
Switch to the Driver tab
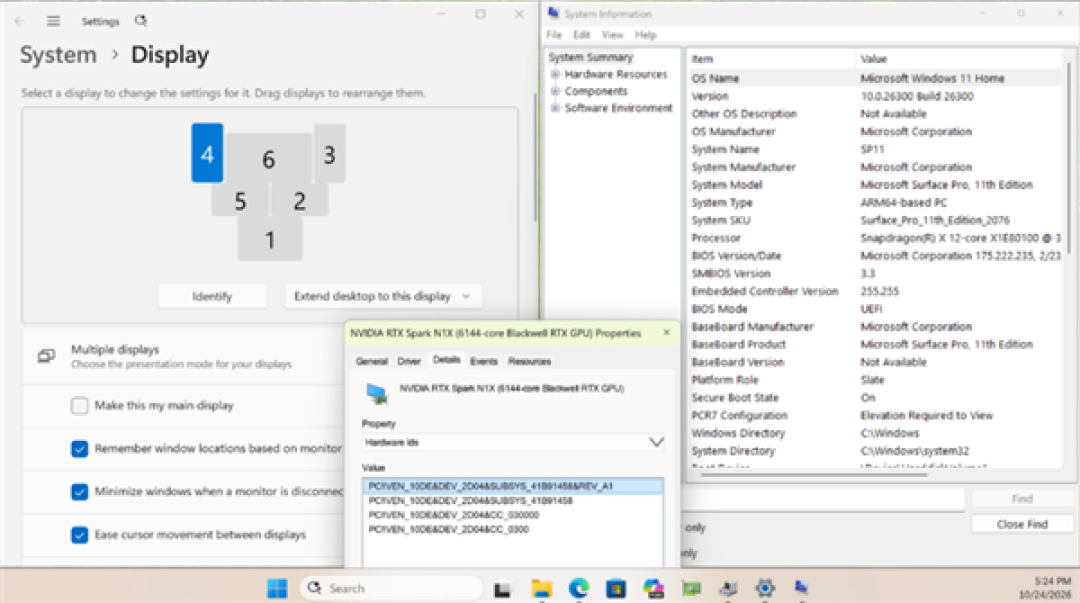click(408, 361)
